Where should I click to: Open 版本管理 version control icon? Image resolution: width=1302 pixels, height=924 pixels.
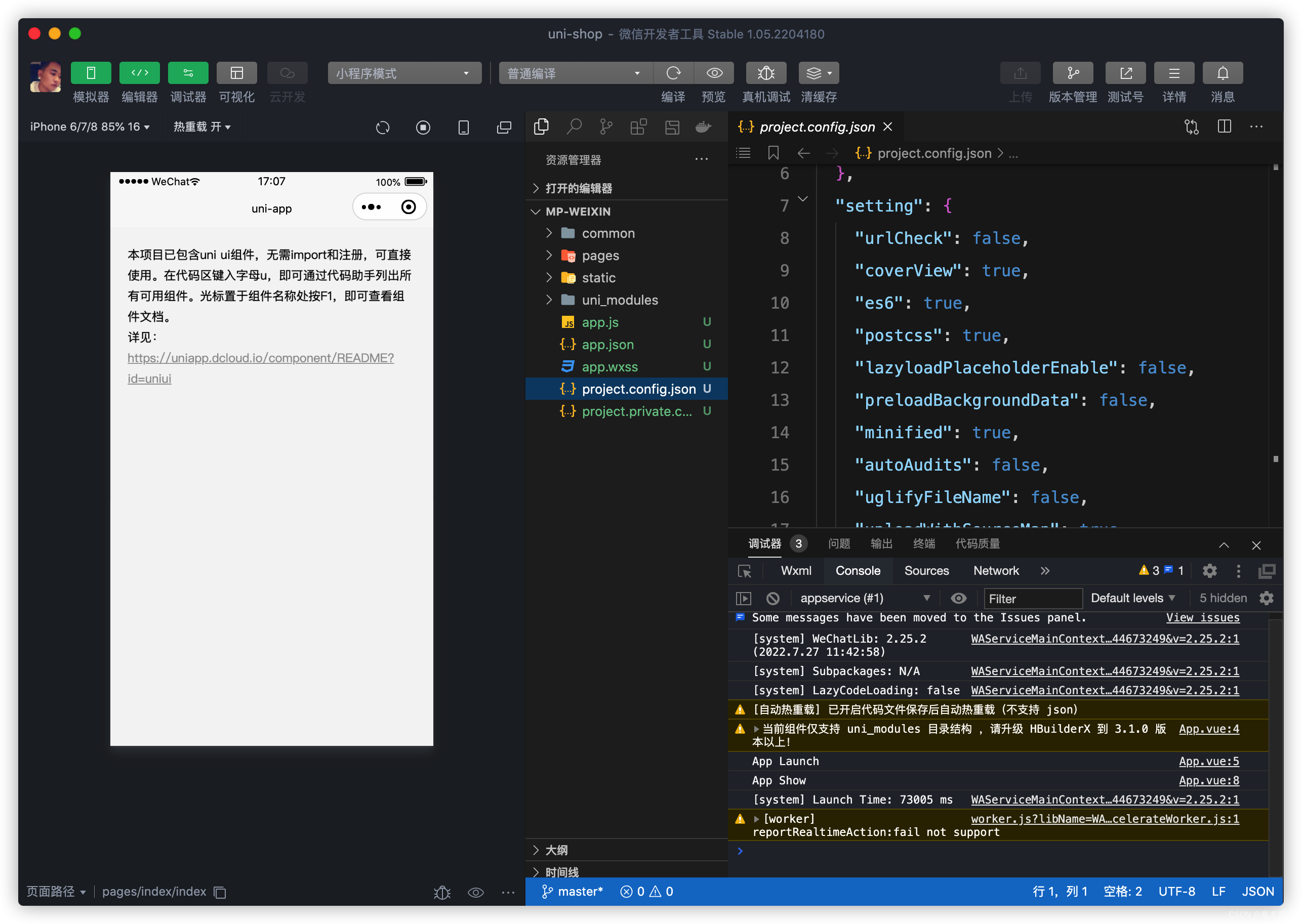click(x=1073, y=73)
